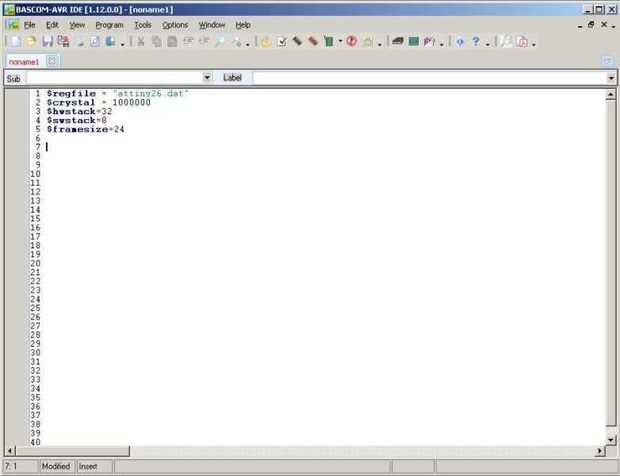Click vertical scrollbar down arrow
Screen dimensions: 620x476
pos(611,440)
